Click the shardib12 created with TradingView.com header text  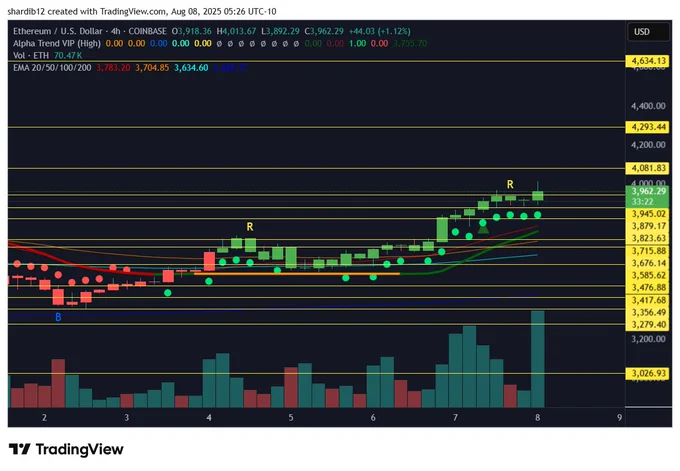pyautogui.click(x=142, y=11)
